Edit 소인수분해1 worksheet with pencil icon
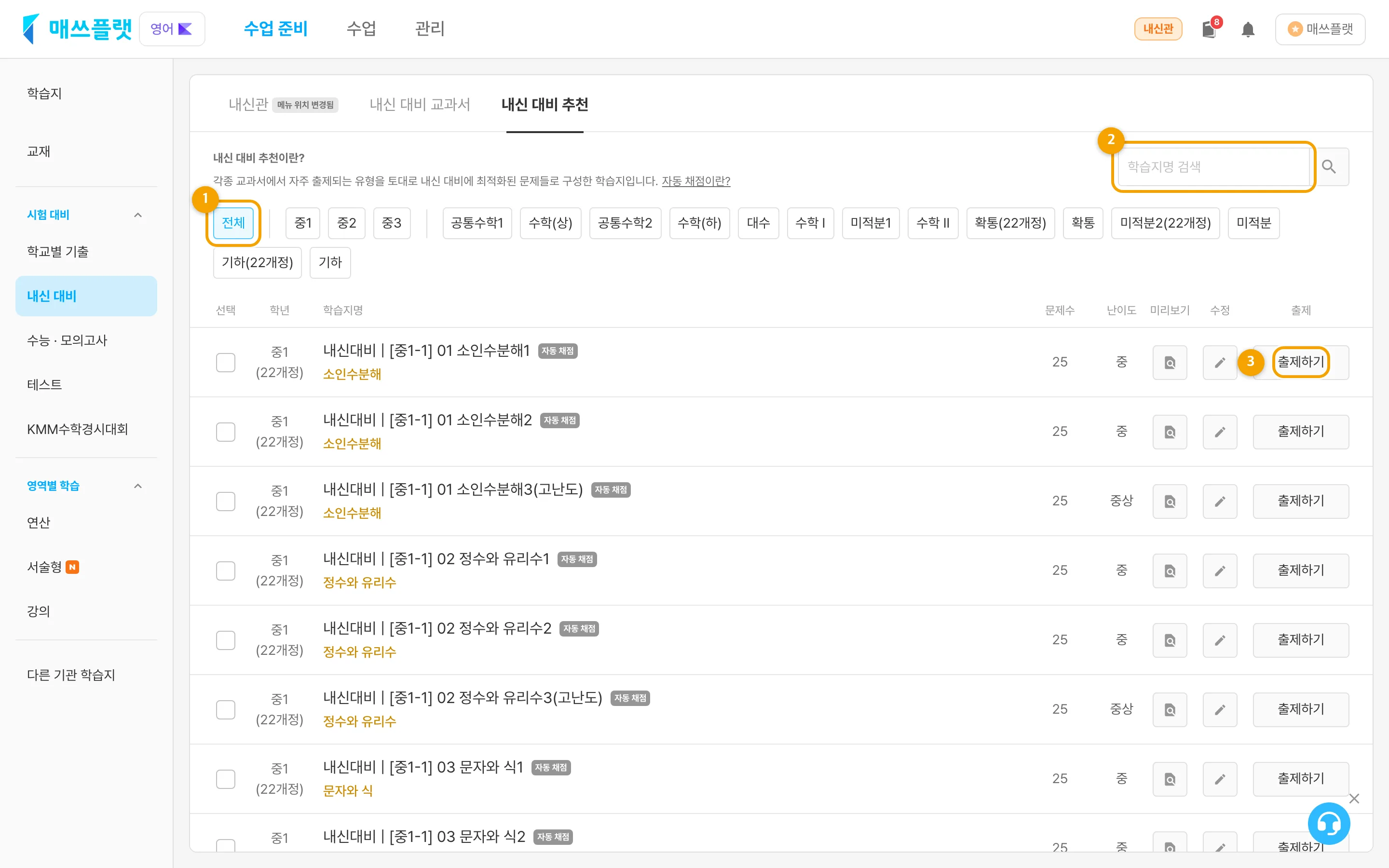This screenshot has width=1389, height=868. (x=1220, y=362)
